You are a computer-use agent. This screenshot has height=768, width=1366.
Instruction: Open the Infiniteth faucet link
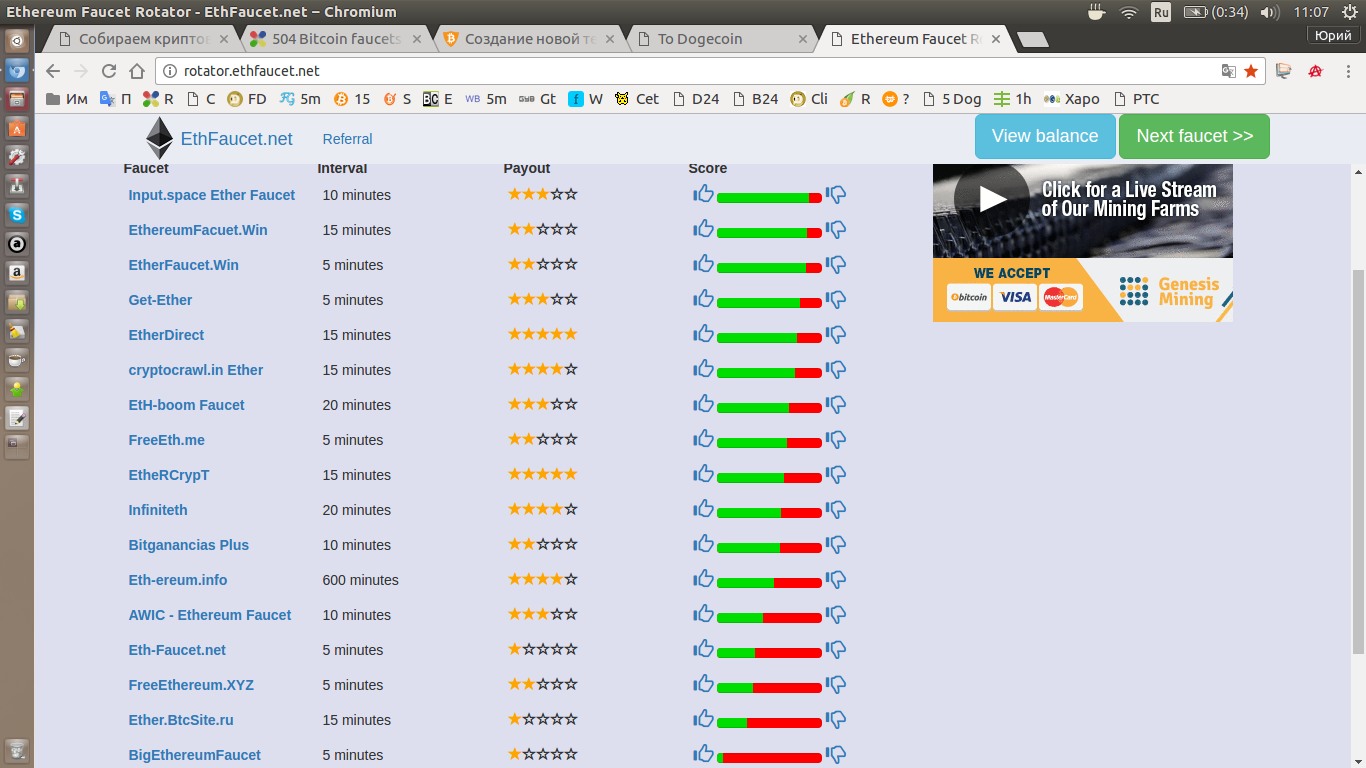(158, 510)
